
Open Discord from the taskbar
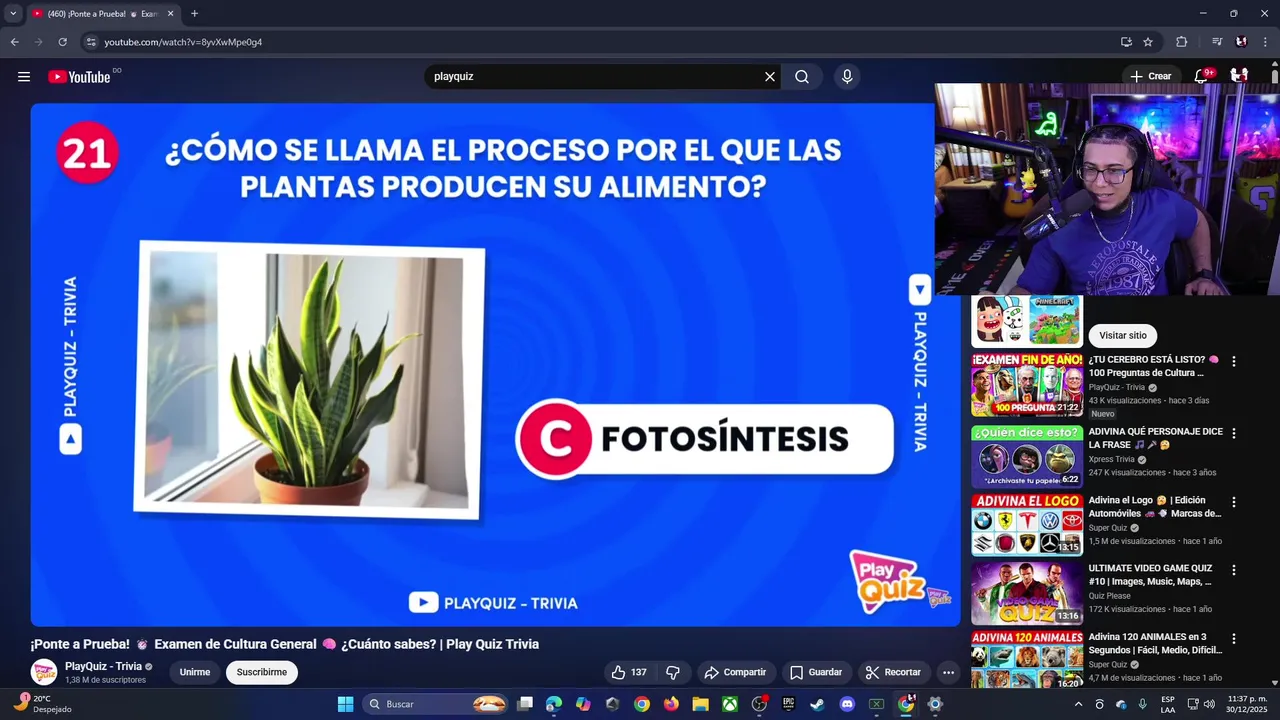[847, 704]
